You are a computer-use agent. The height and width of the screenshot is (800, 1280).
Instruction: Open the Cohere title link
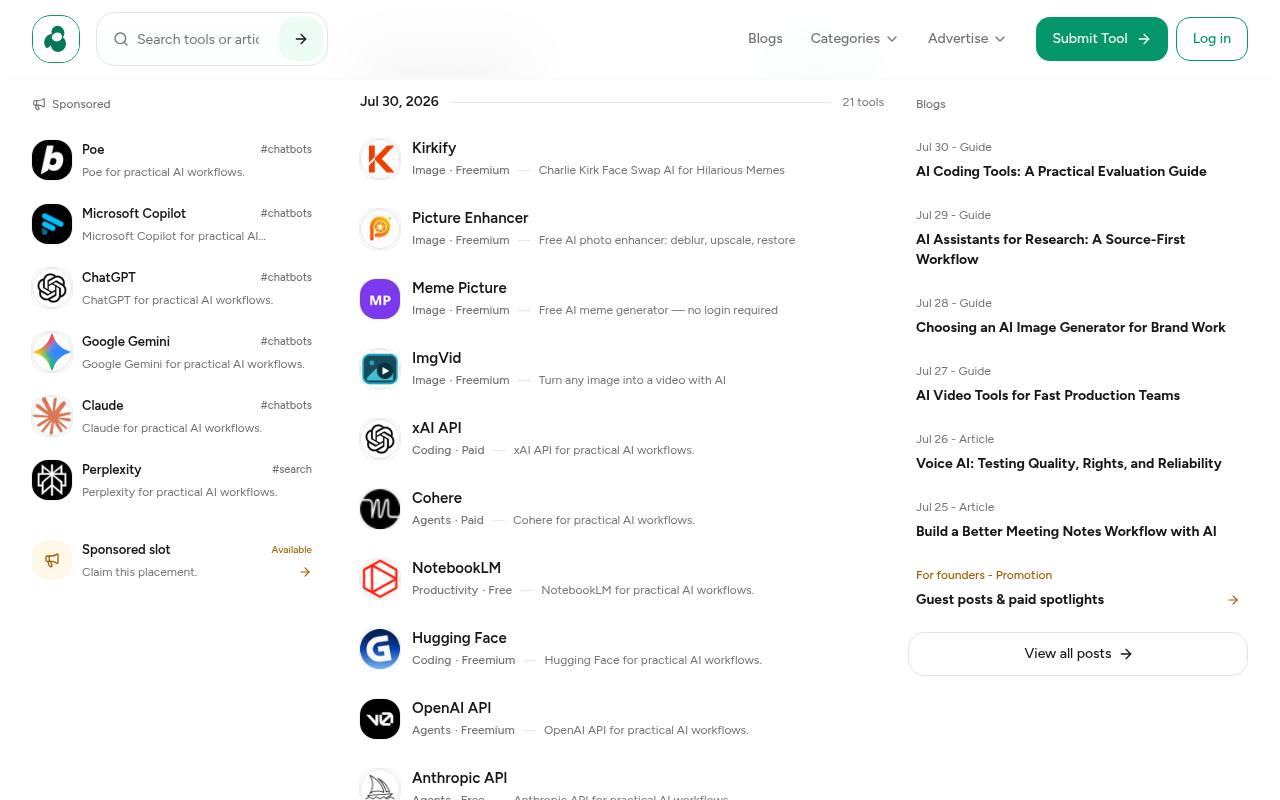pos(437,498)
